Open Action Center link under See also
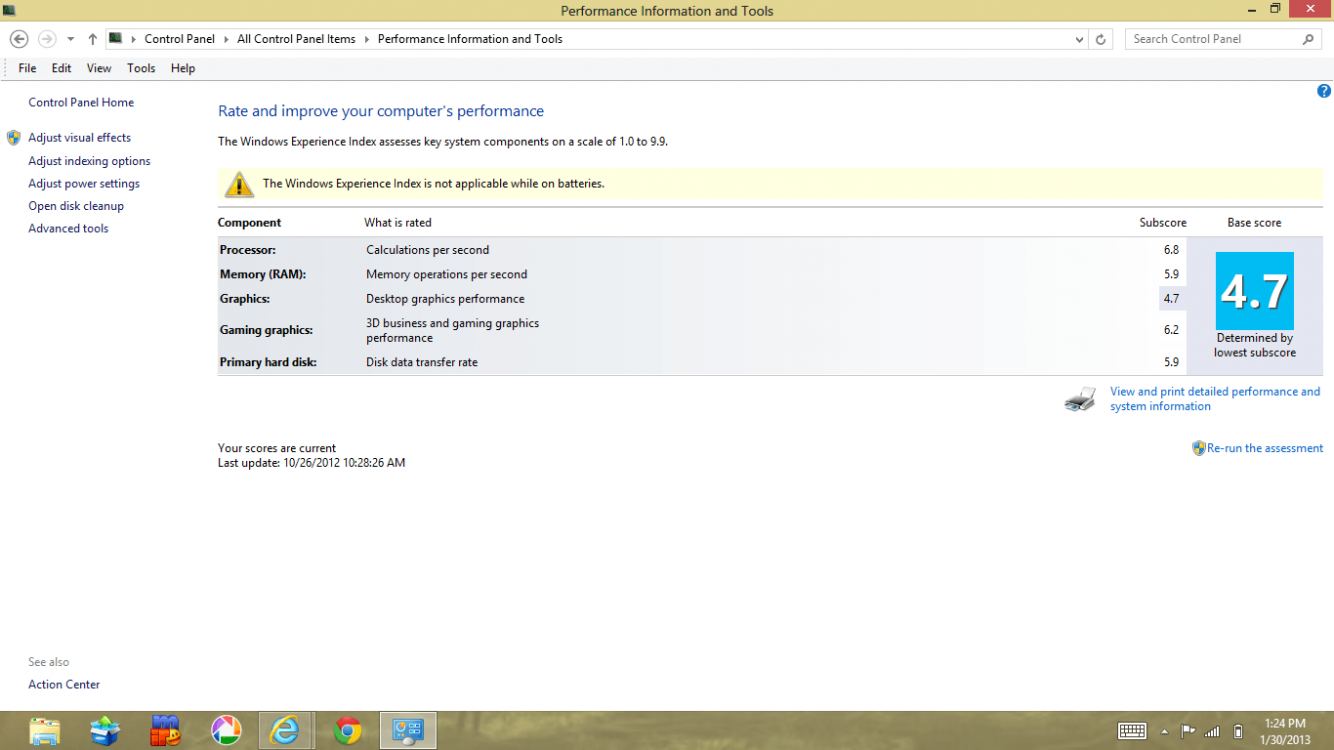 (64, 685)
